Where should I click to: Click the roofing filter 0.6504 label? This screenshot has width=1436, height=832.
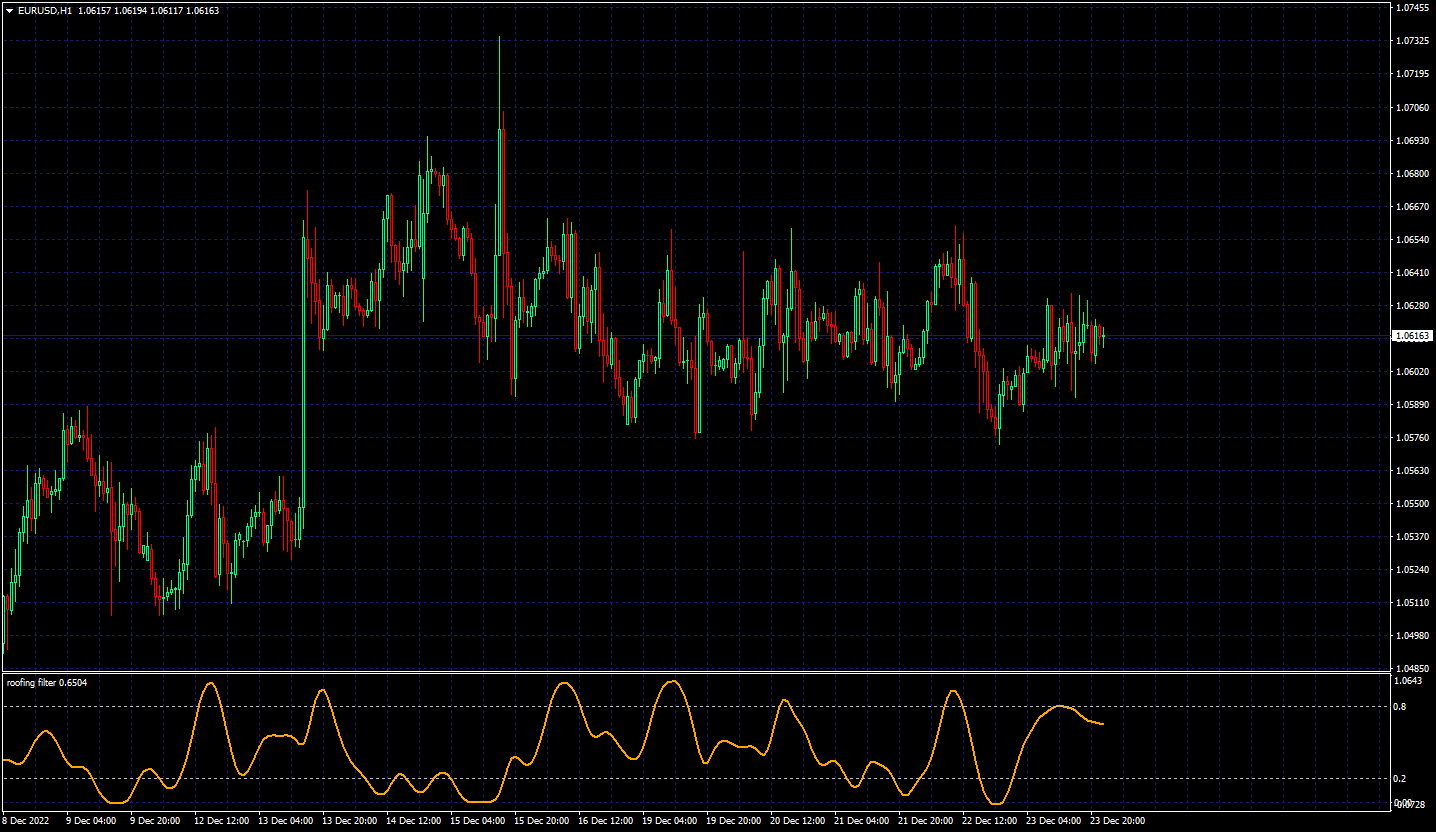[x=47, y=682]
